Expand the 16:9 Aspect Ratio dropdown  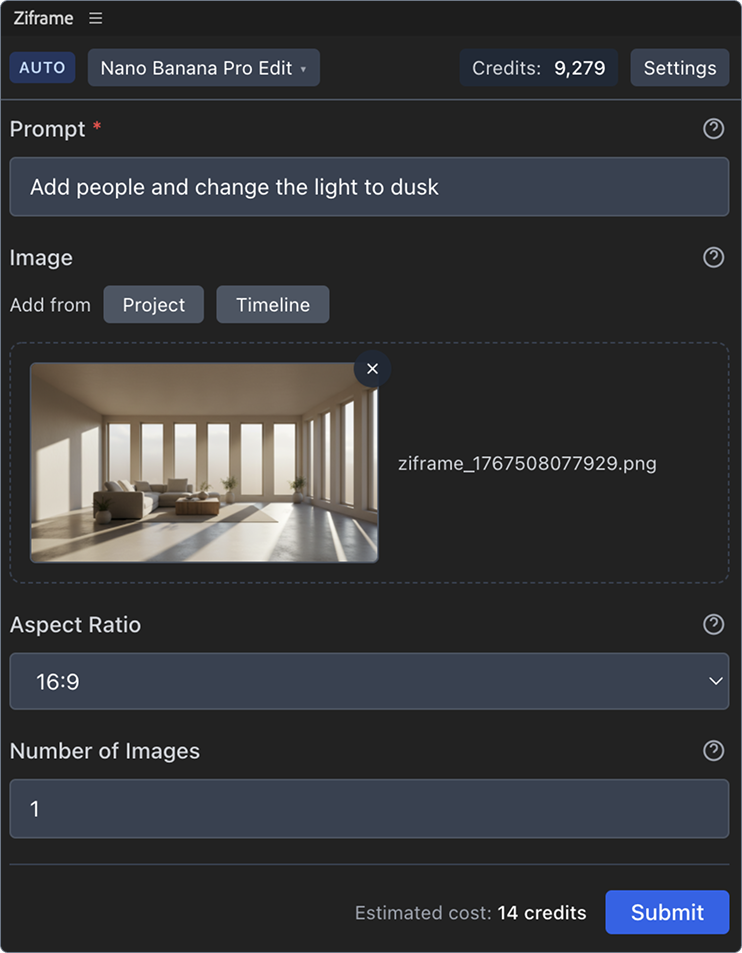(369, 682)
